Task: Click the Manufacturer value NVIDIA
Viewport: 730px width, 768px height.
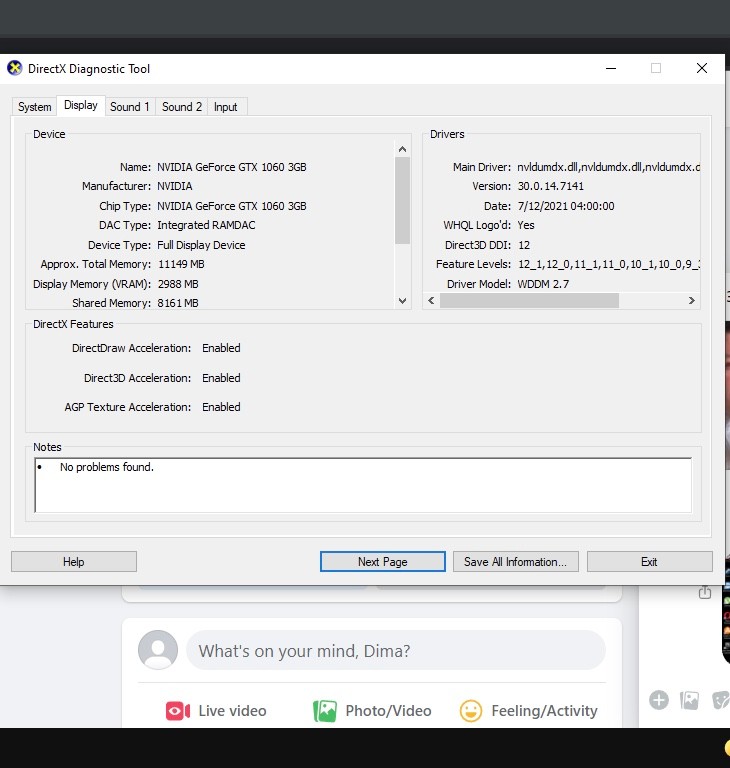Action: point(175,186)
